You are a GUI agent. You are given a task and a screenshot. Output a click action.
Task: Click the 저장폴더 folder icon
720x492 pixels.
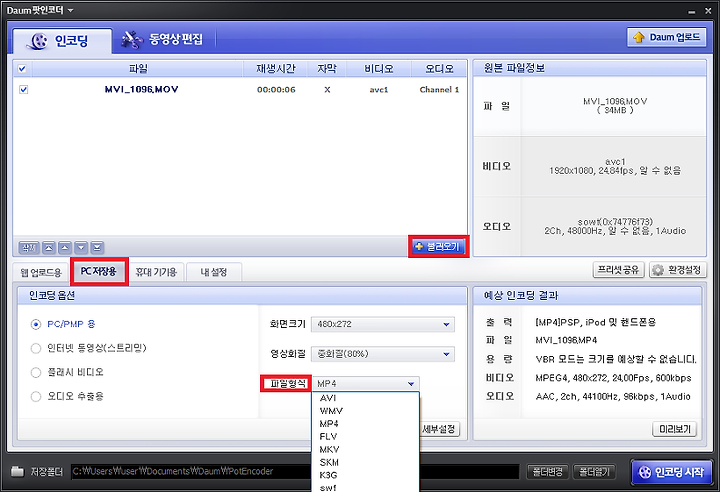point(17,471)
